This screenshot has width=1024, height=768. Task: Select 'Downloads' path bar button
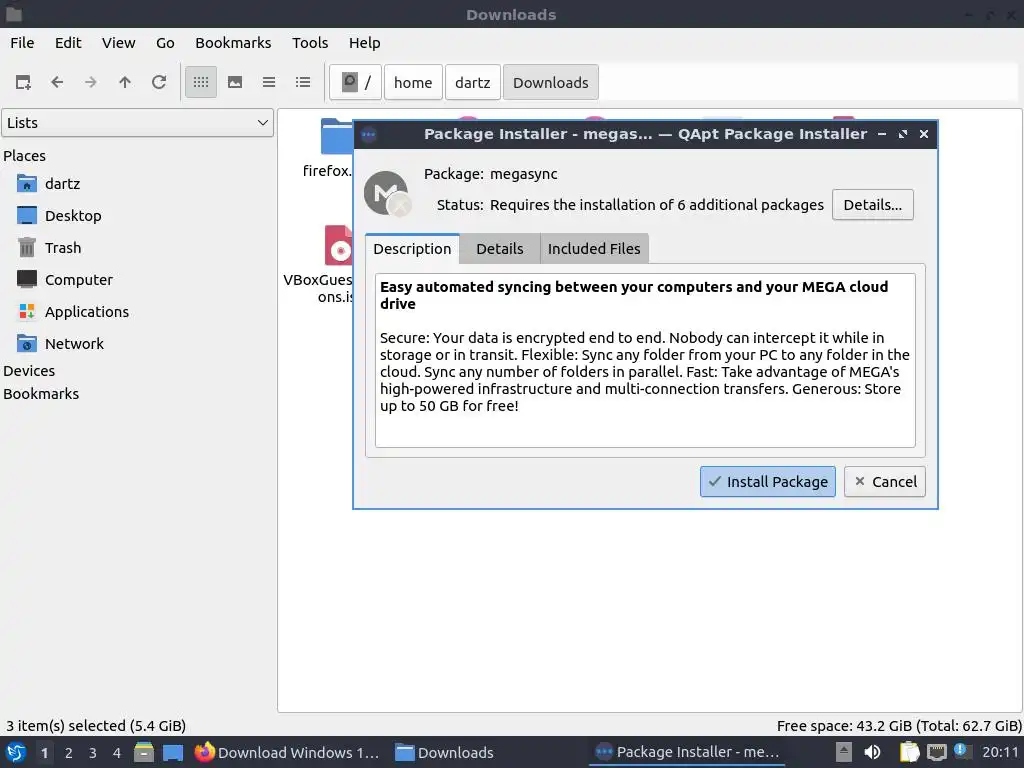(551, 82)
